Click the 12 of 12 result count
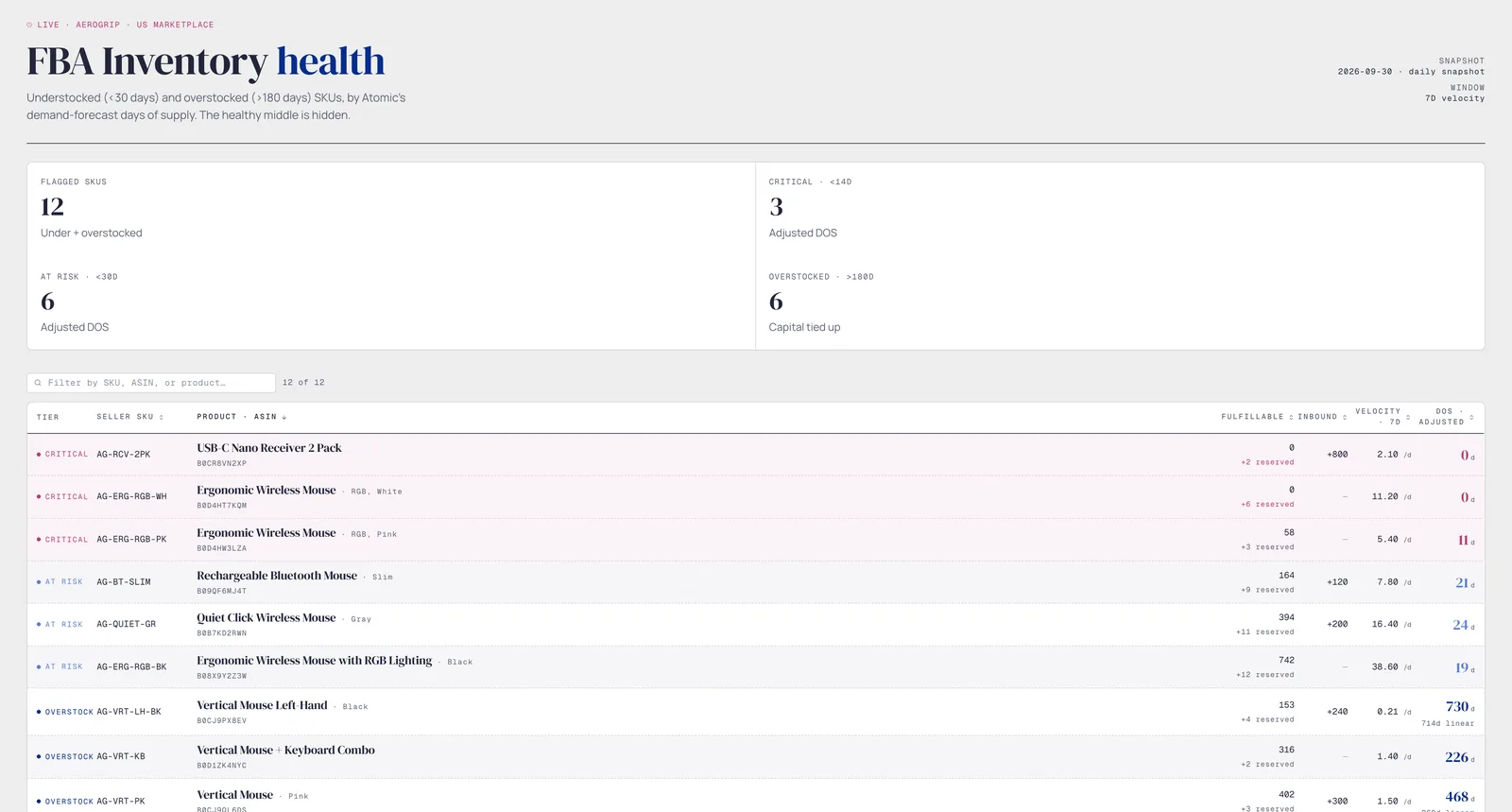The width and height of the screenshot is (1512, 812). pos(303,383)
